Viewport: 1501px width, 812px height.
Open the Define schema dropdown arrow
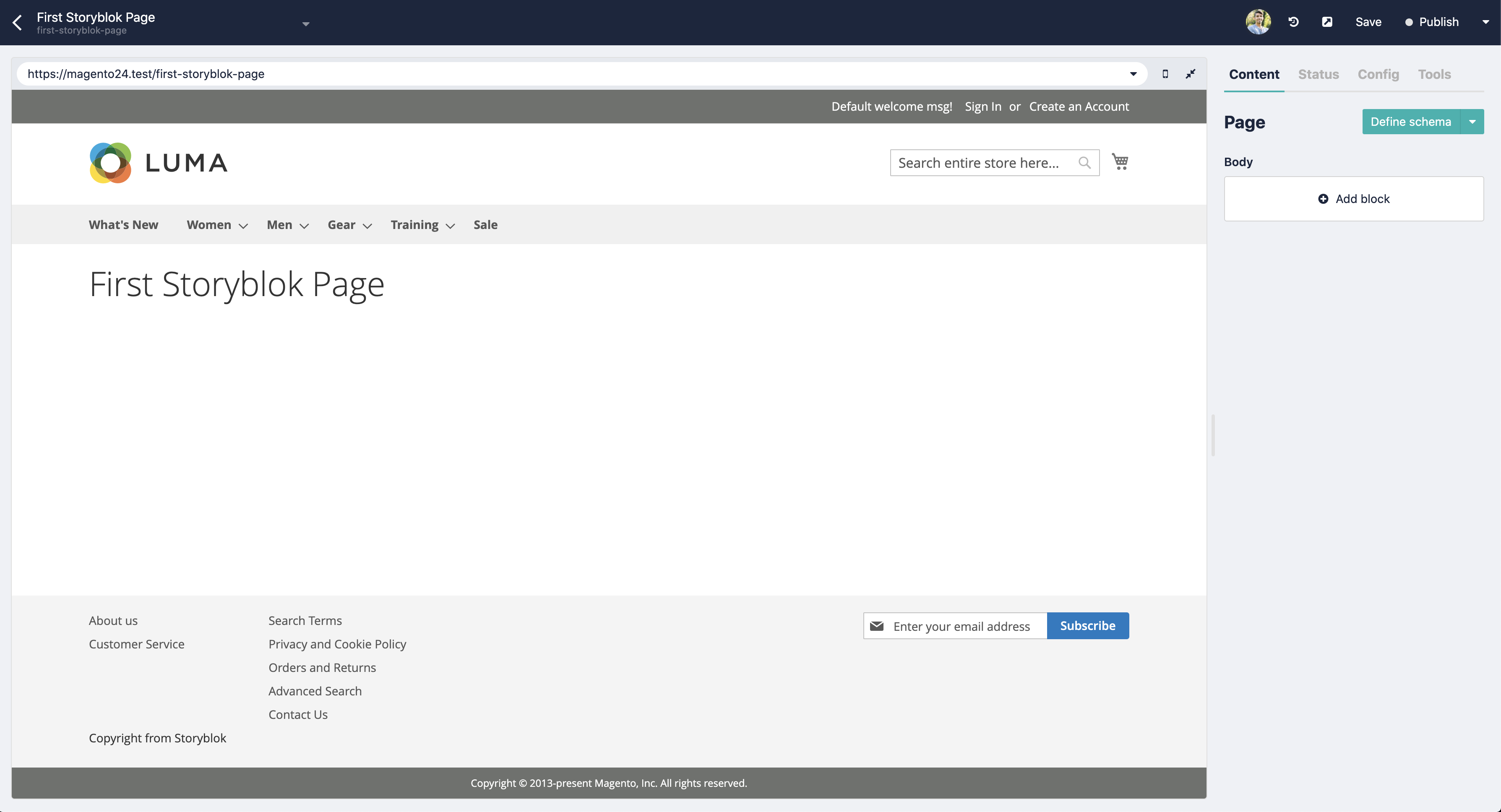coord(1472,122)
